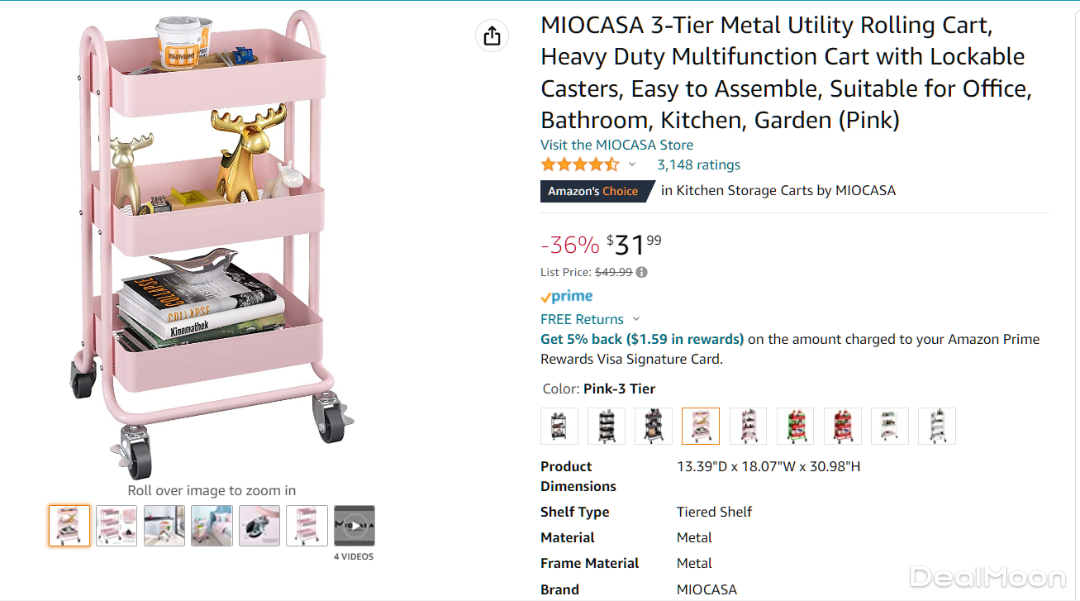Expand the FREE Returns dropdown chevron

[x=636, y=320]
